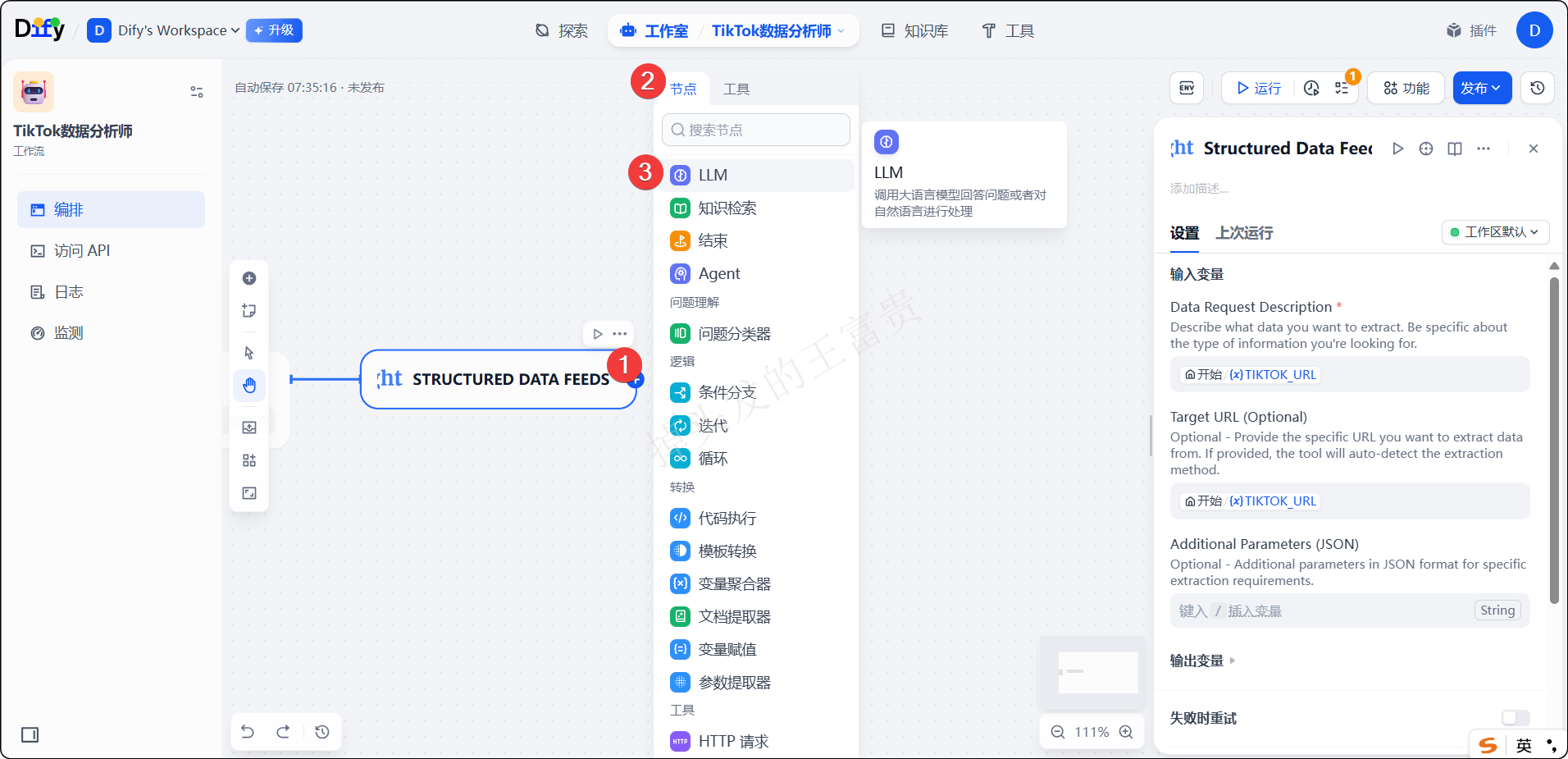Open the 发布 publish dropdown

pos(1482,88)
